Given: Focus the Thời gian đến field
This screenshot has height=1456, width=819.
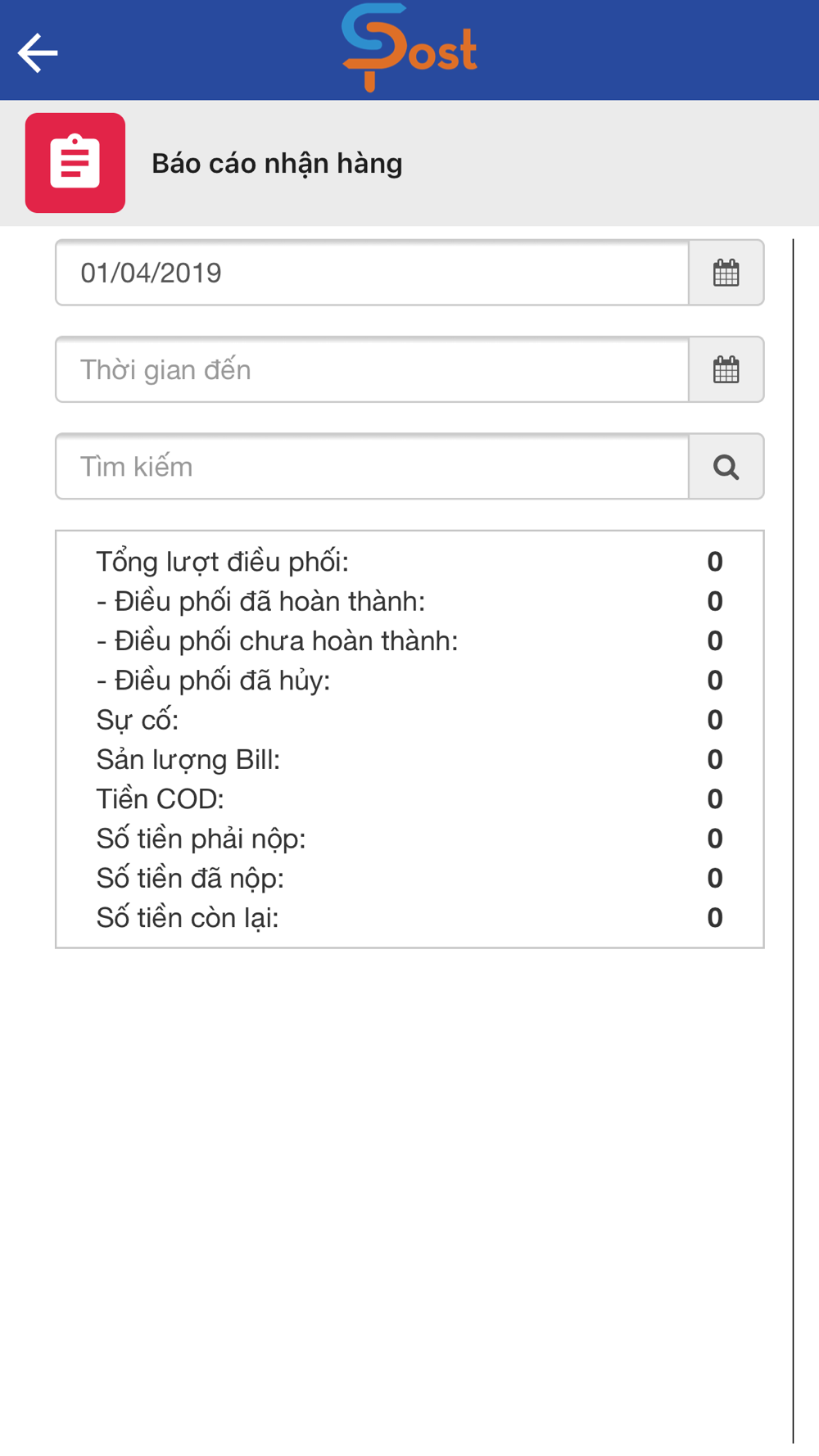Looking at the screenshot, I should (x=373, y=369).
